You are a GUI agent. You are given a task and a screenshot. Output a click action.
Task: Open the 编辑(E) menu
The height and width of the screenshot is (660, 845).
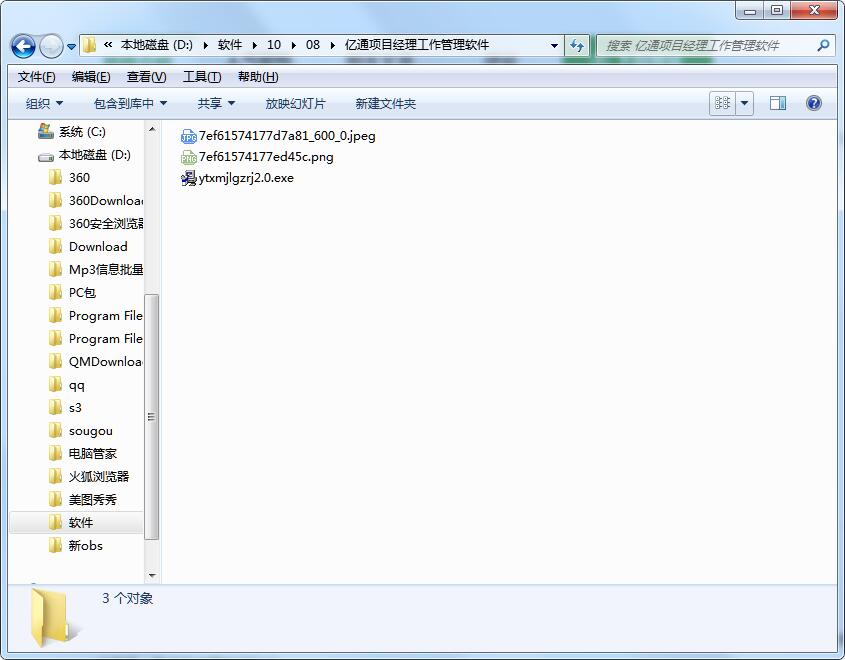tap(91, 77)
